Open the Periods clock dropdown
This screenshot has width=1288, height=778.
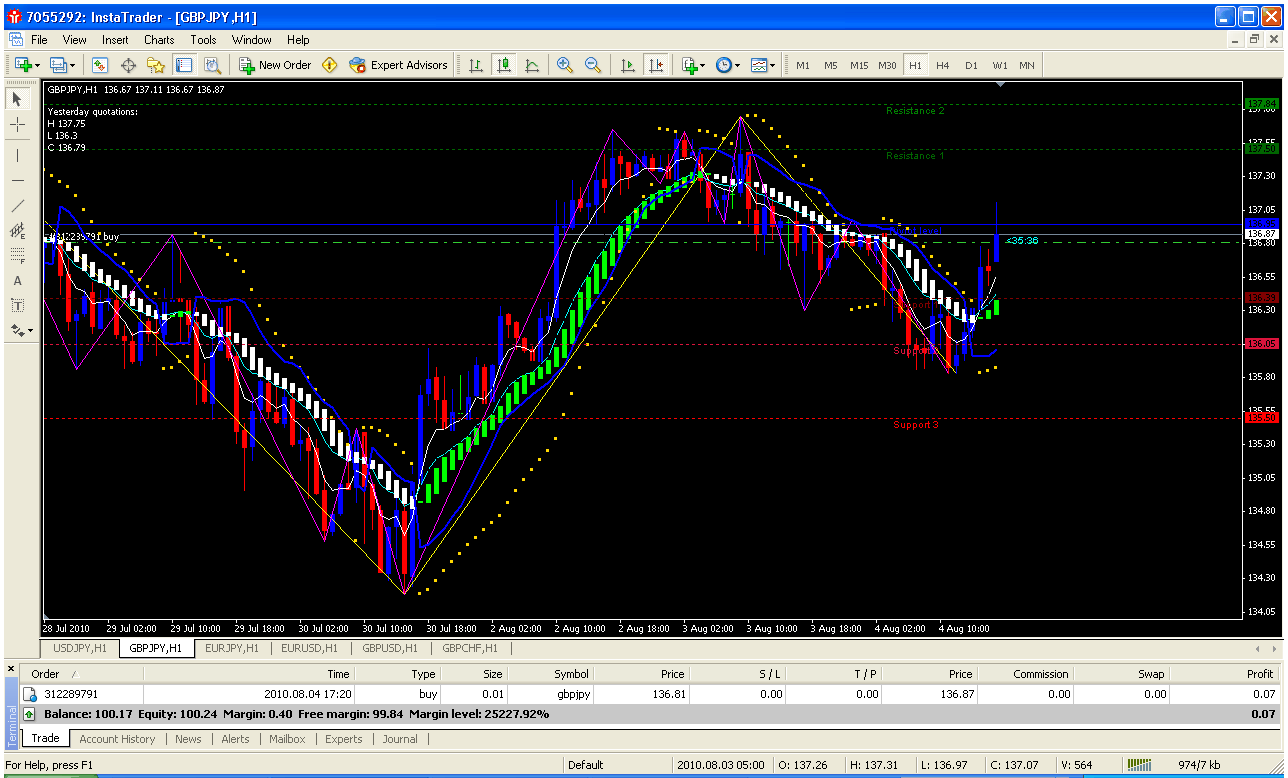pyautogui.click(x=727, y=65)
